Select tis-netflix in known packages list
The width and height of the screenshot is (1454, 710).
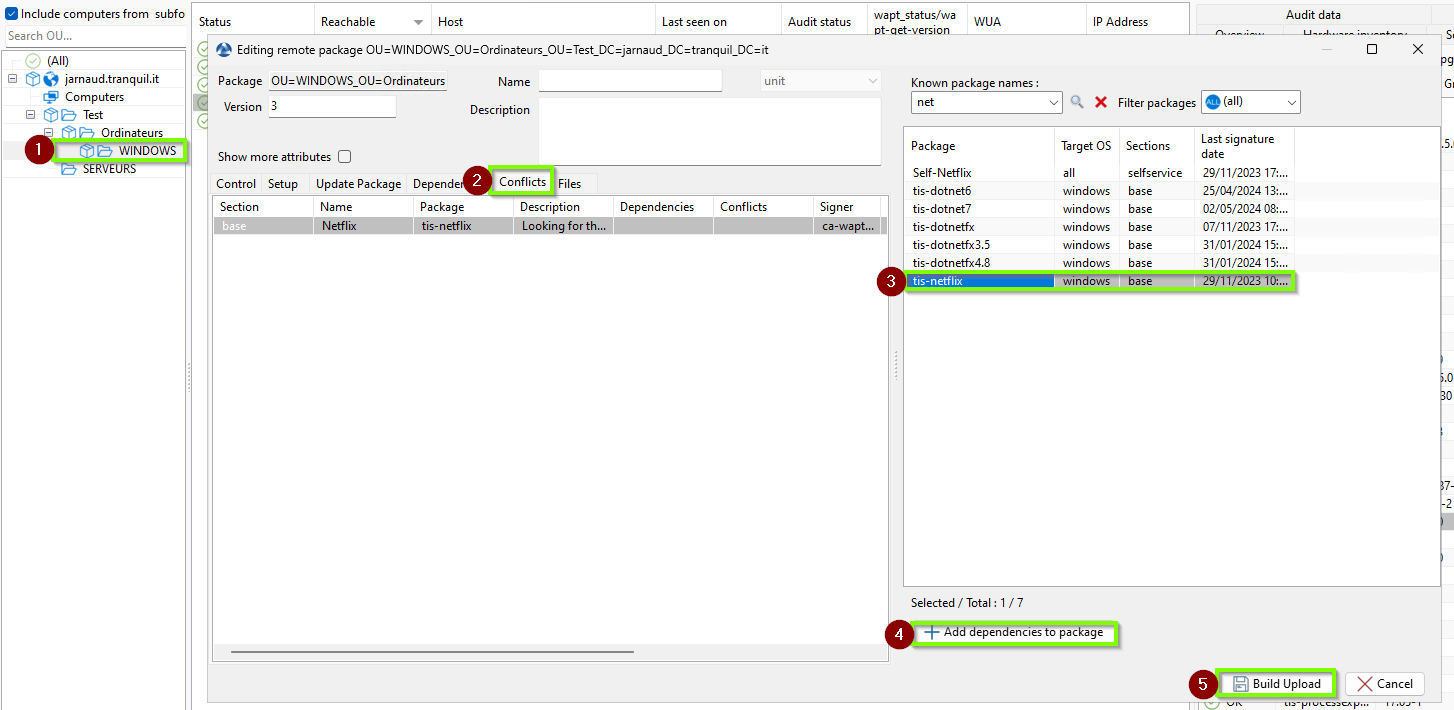tap(1099, 281)
